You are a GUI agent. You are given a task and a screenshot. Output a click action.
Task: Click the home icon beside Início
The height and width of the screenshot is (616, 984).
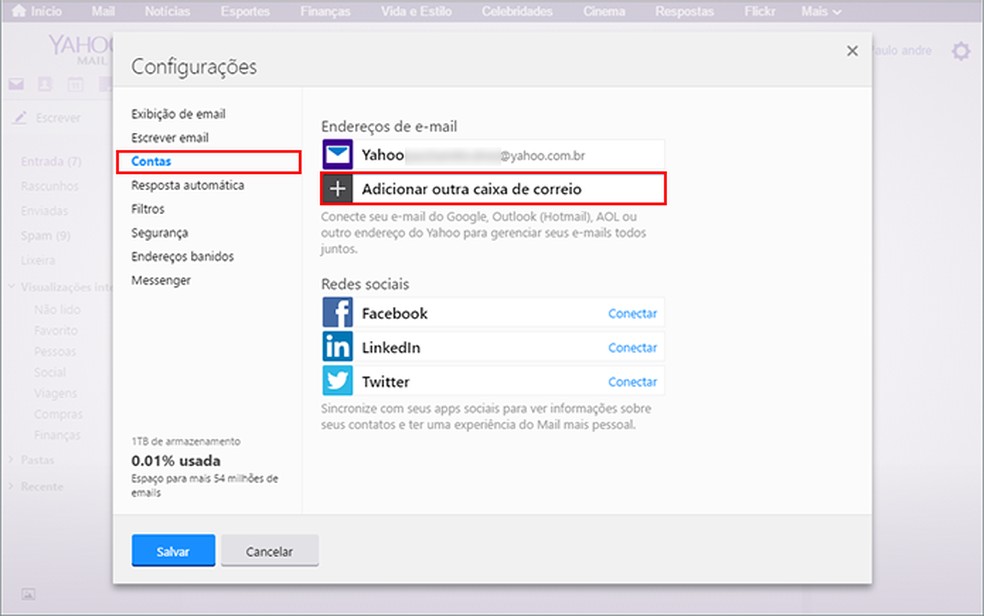19,11
